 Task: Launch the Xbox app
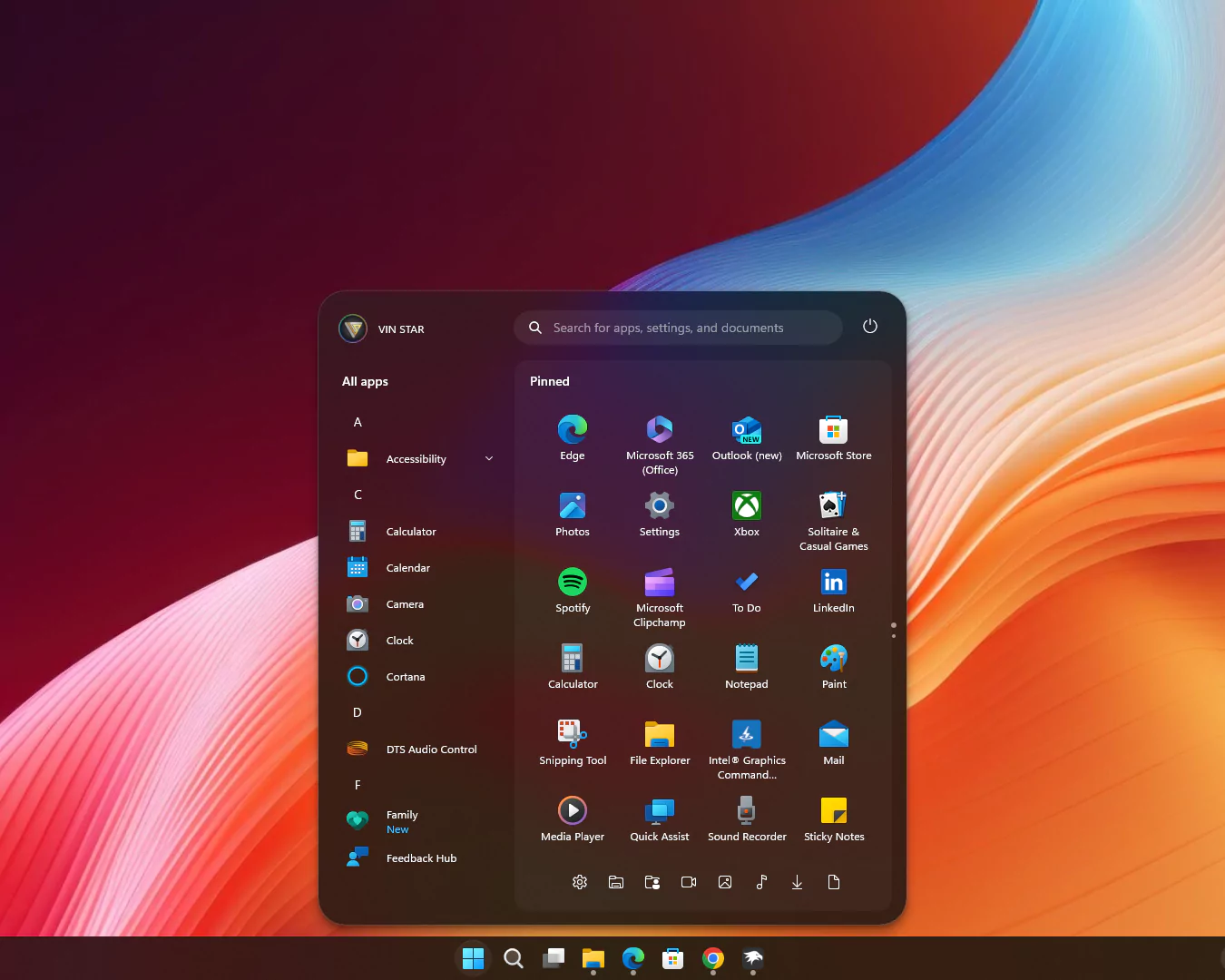pos(747,514)
